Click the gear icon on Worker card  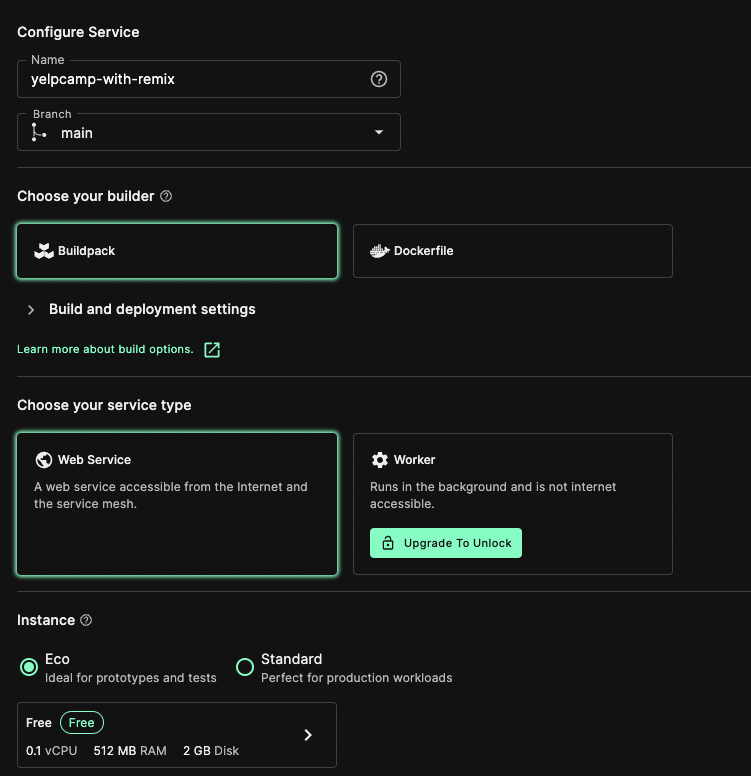[x=380, y=460]
